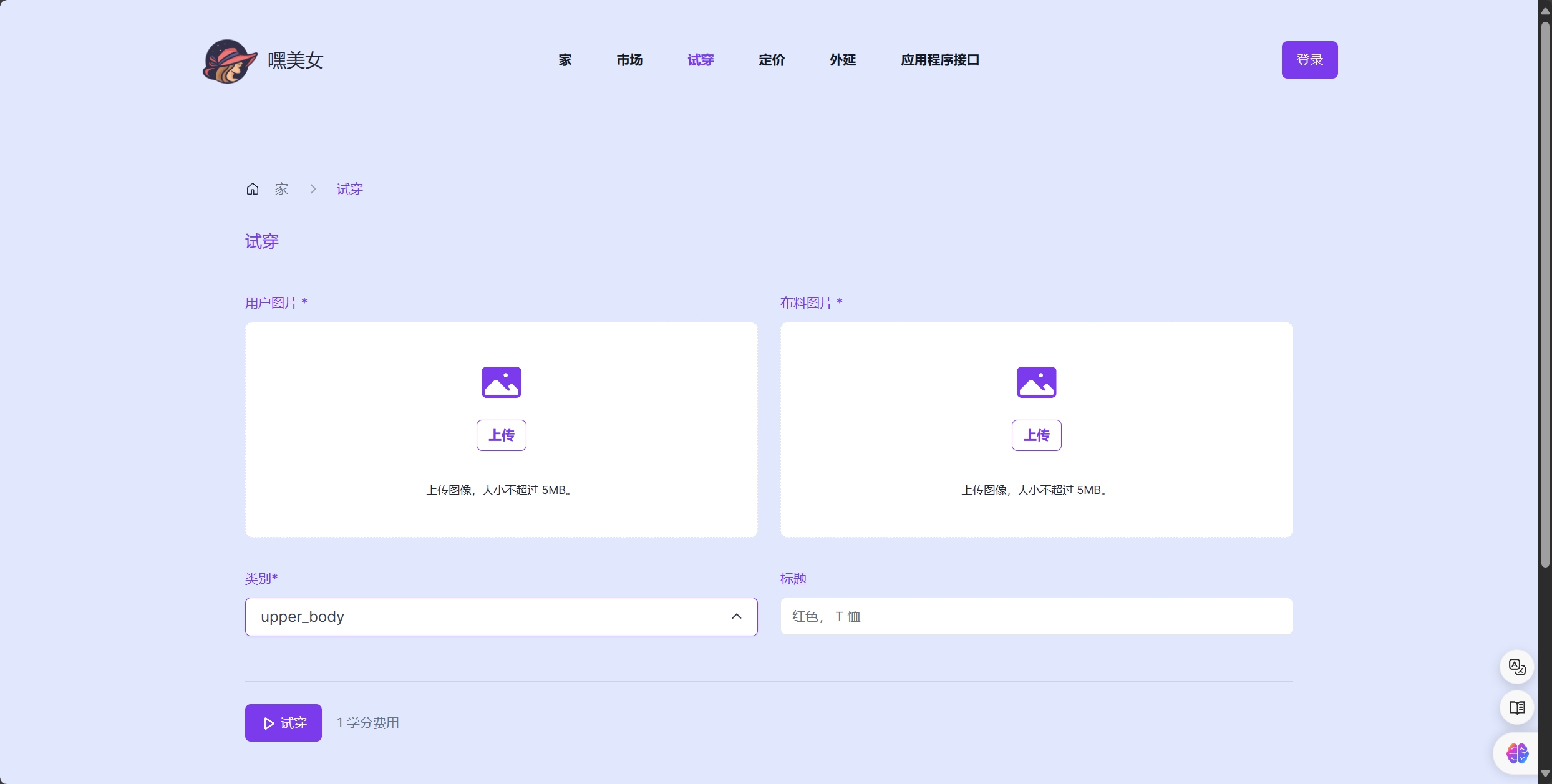Open the 市场 nav menu item

coord(629,60)
